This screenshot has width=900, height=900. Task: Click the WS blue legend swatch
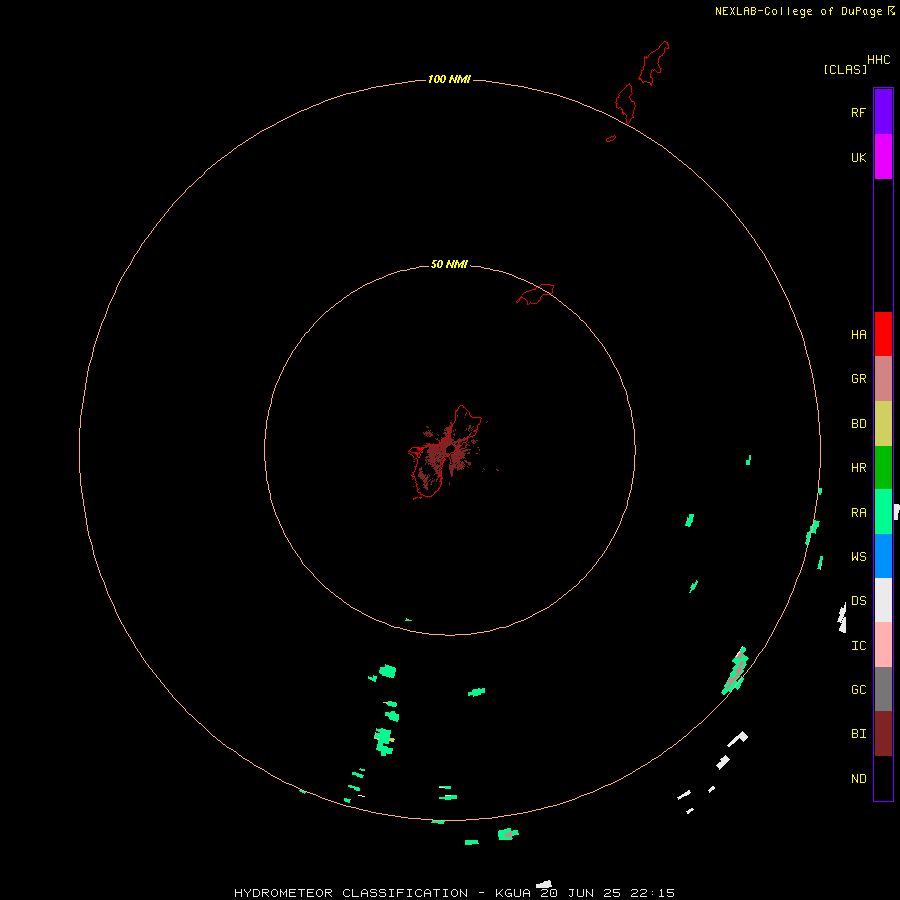[x=883, y=556]
